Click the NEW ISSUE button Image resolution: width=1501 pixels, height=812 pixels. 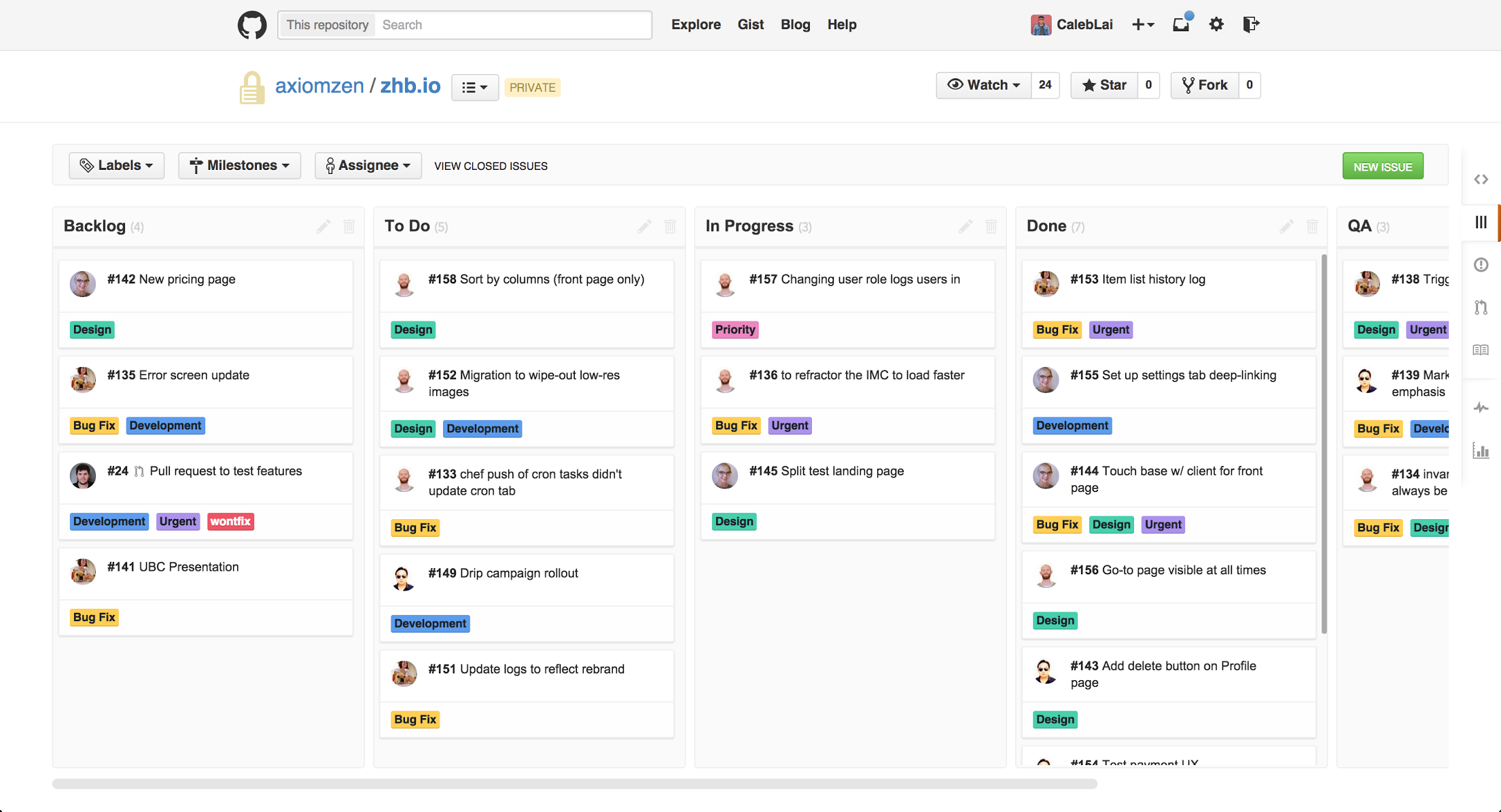pos(1383,166)
